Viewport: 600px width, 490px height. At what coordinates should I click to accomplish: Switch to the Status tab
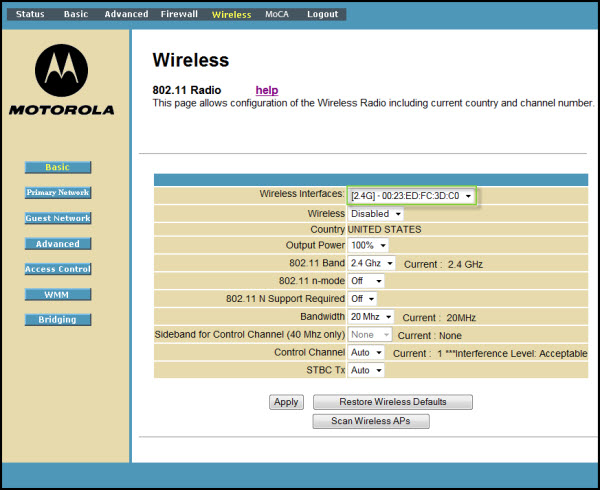30,14
